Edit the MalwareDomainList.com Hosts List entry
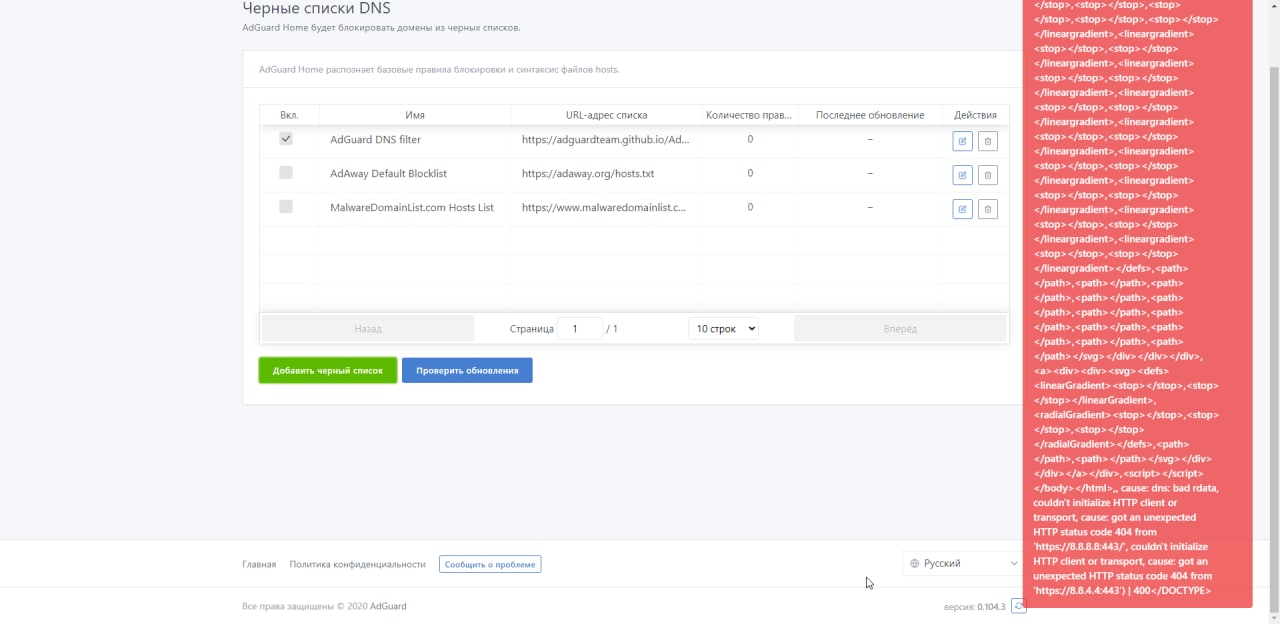The height and width of the screenshot is (624, 1280). coord(962,209)
